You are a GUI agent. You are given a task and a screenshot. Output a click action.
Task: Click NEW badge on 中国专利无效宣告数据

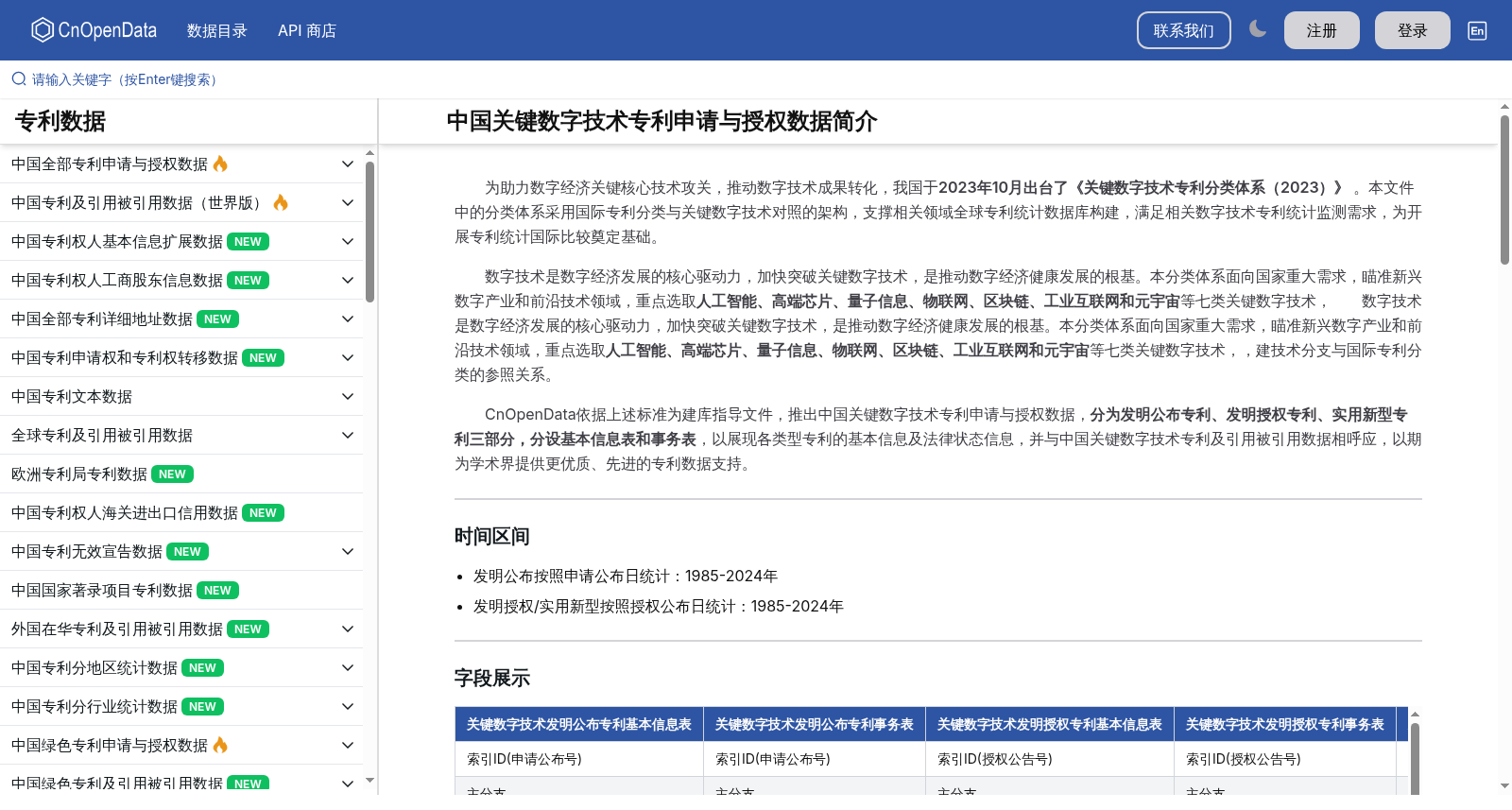[x=187, y=551]
